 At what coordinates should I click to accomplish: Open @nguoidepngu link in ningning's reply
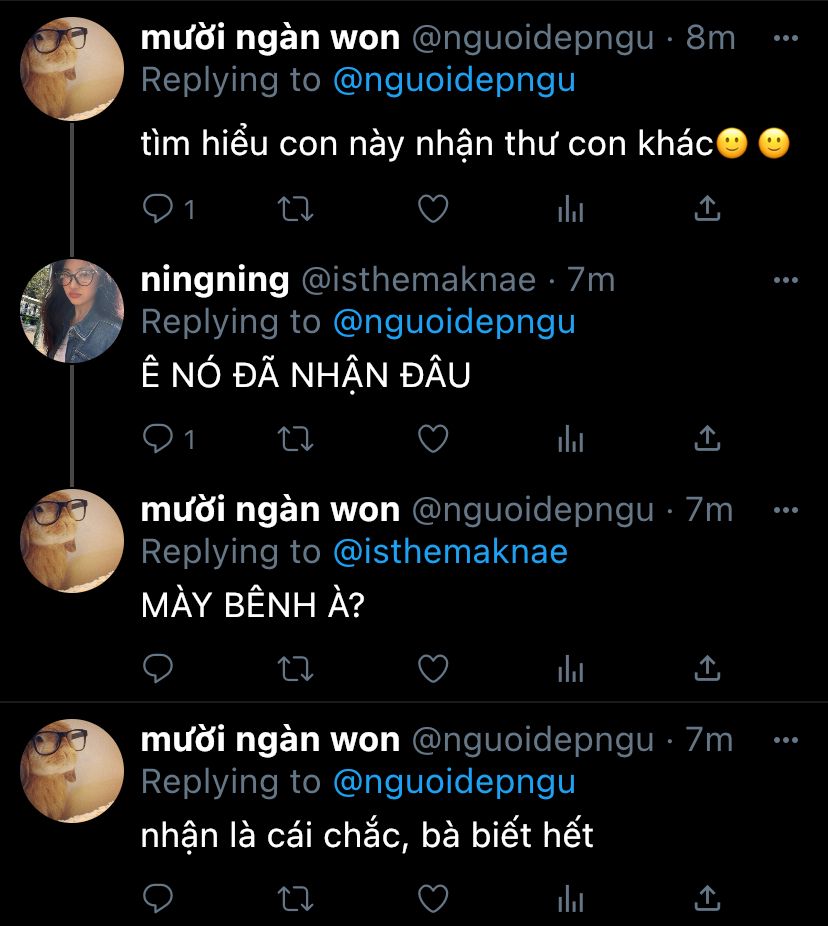(x=454, y=321)
